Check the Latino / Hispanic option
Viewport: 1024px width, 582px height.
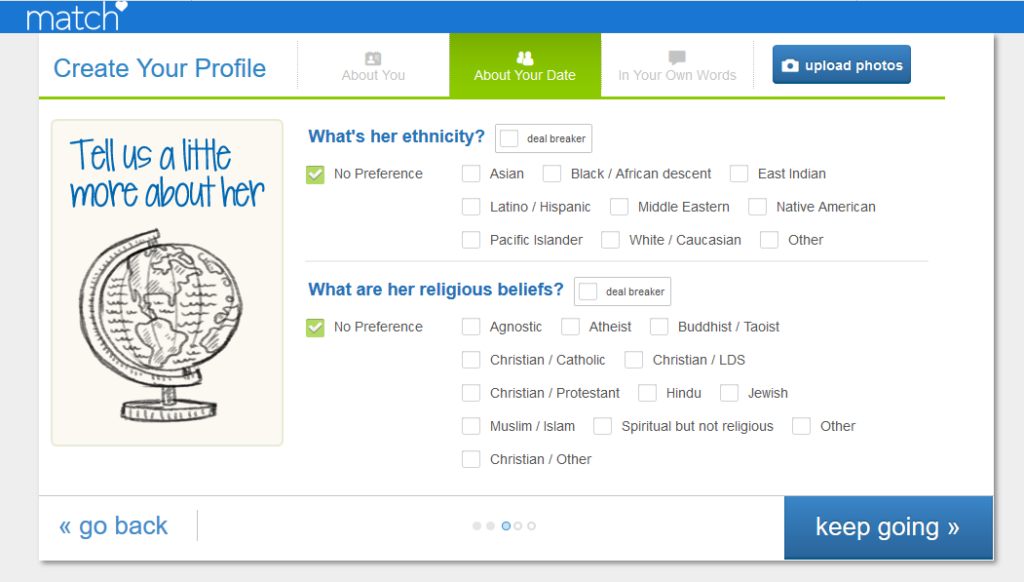[470, 207]
